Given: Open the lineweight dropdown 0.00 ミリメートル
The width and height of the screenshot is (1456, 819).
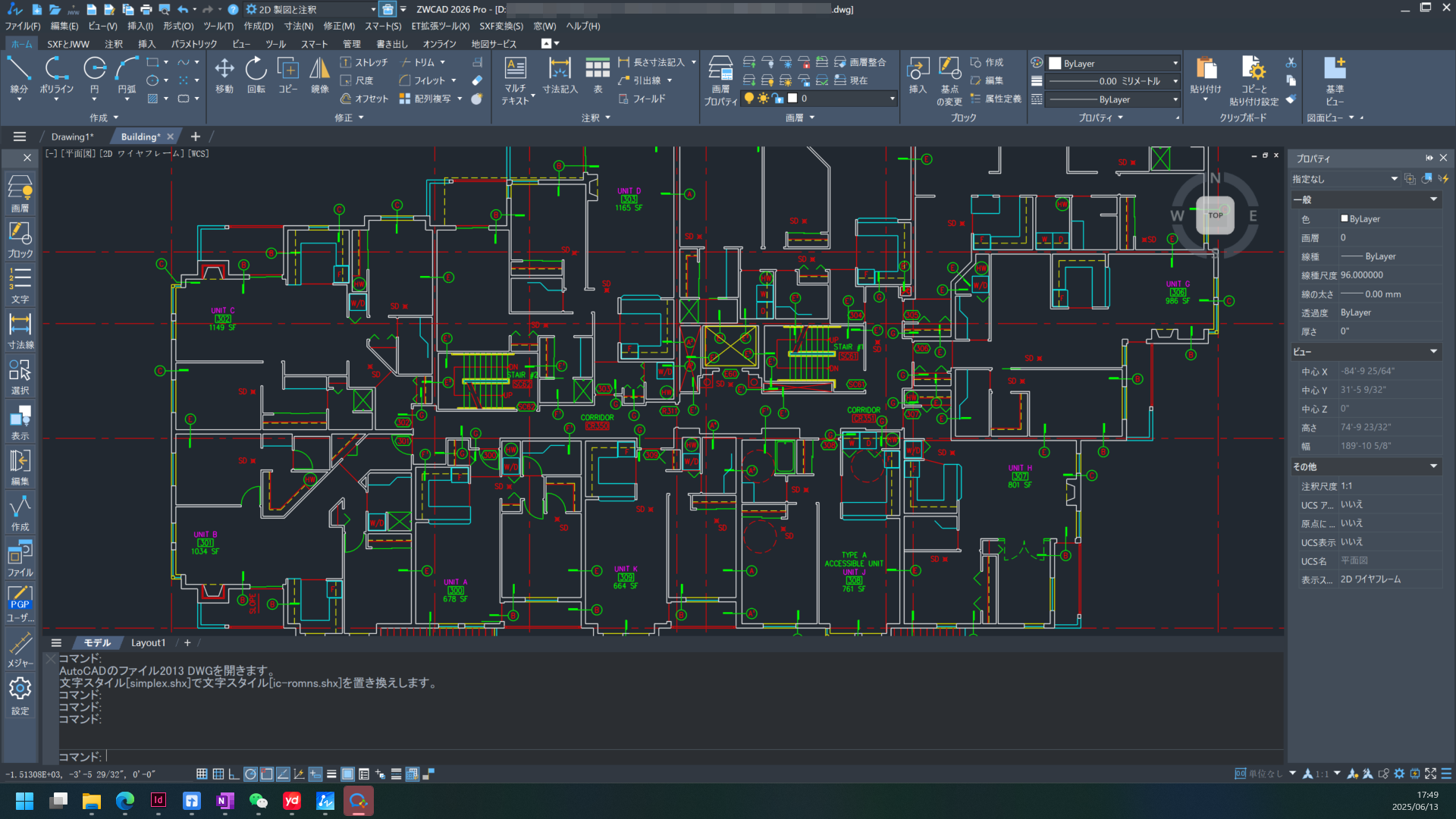Looking at the screenshot, I should 1113,81.
